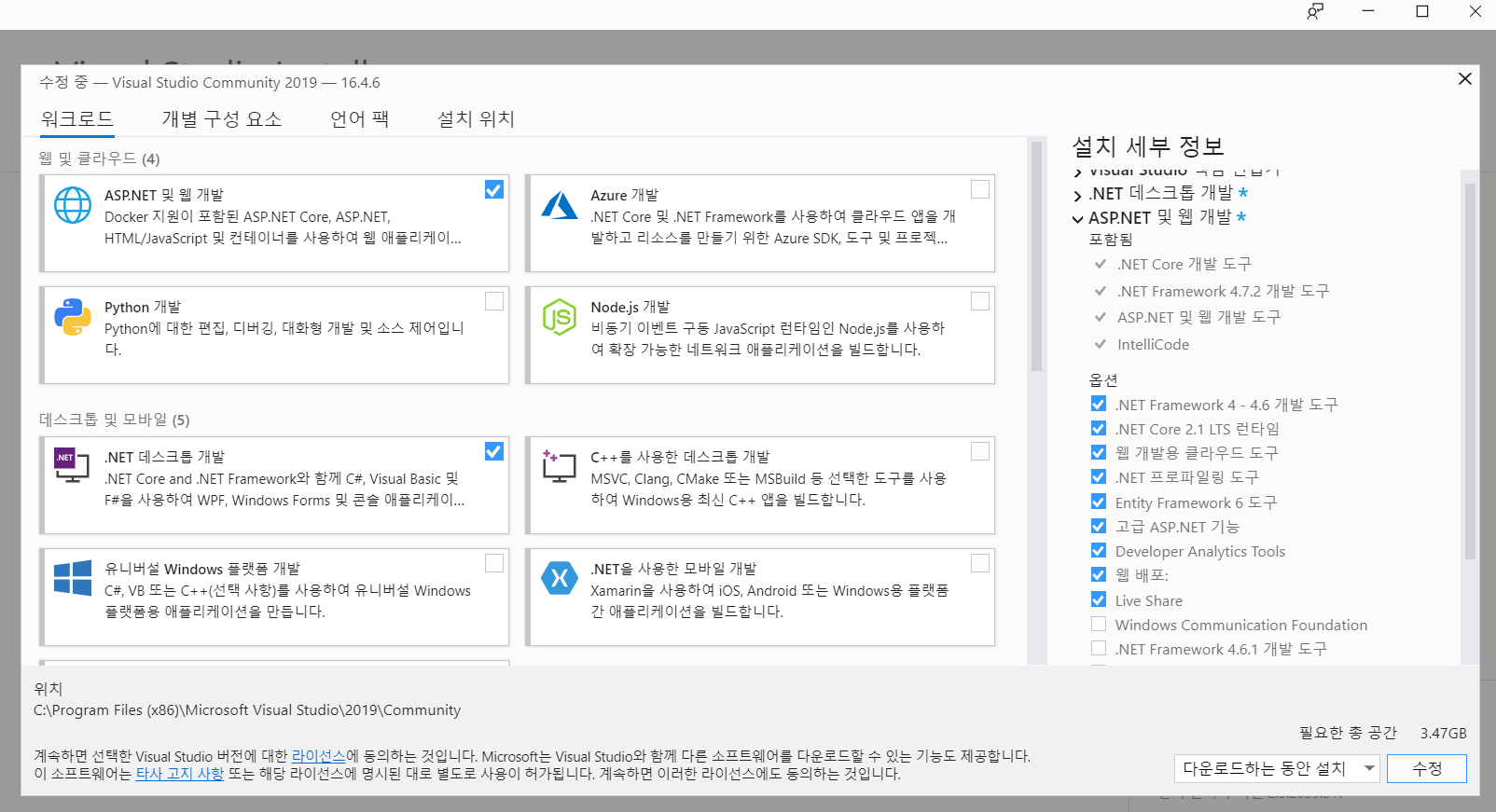1496x812 pixels.
Task: Uncheck Entity Framework 6 도구 option
Action: 1099,502
